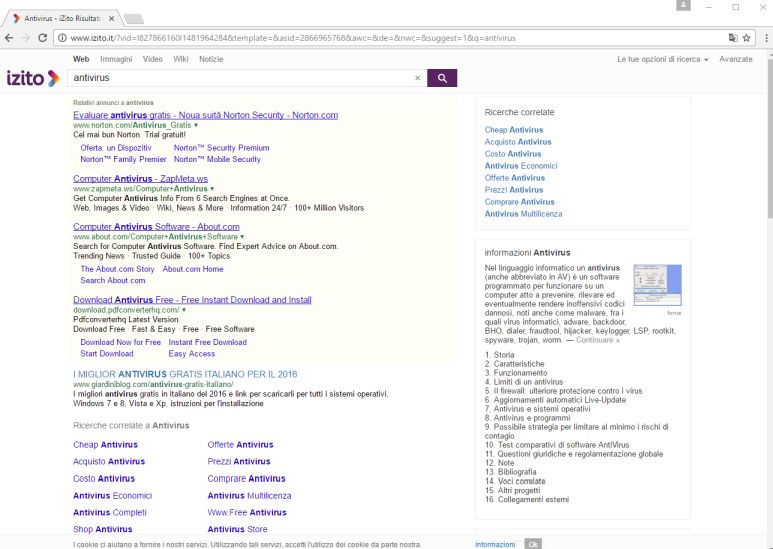Click Antivirus Store related search
The height and width of the screenshot is (549, 773).
(x=237, y=529)
